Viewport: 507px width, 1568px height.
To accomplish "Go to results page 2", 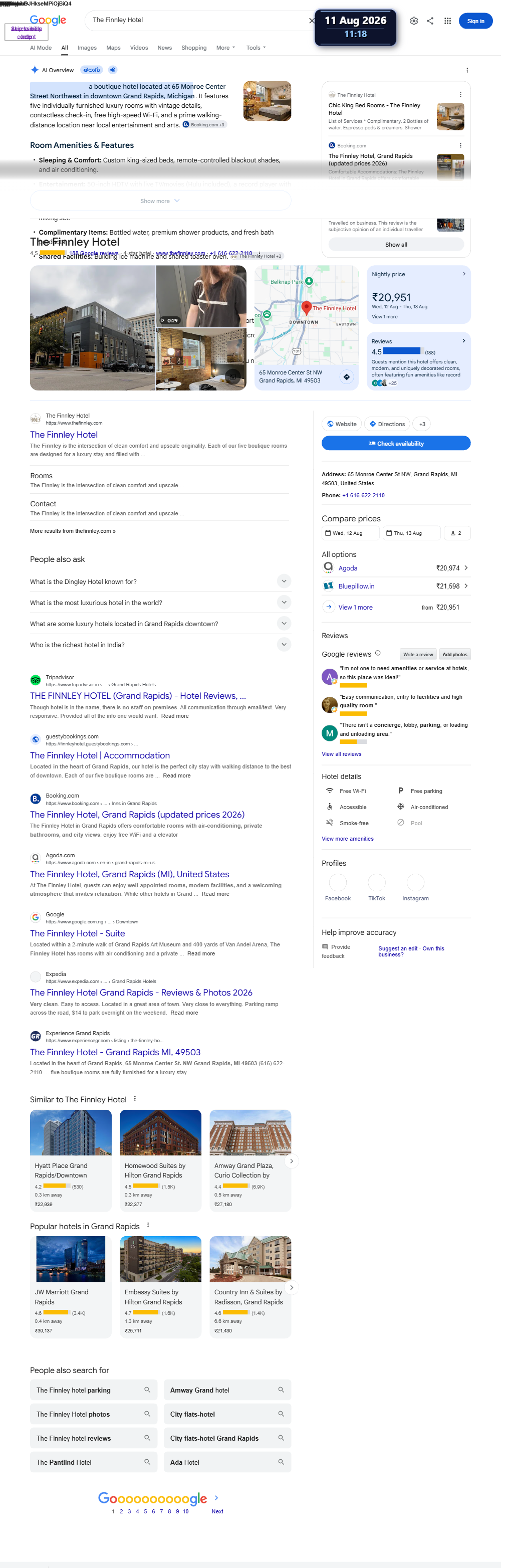I will coord(121,1511).
